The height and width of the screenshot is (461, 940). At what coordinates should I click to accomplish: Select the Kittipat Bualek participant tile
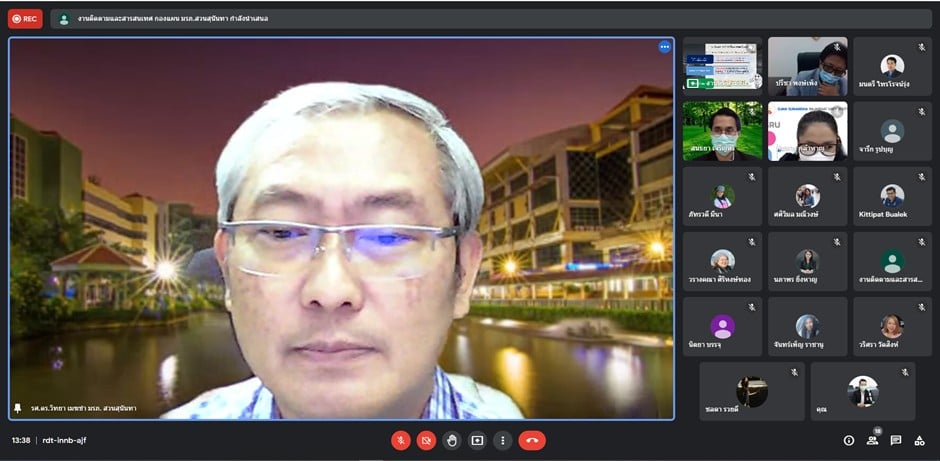[892, 196]
